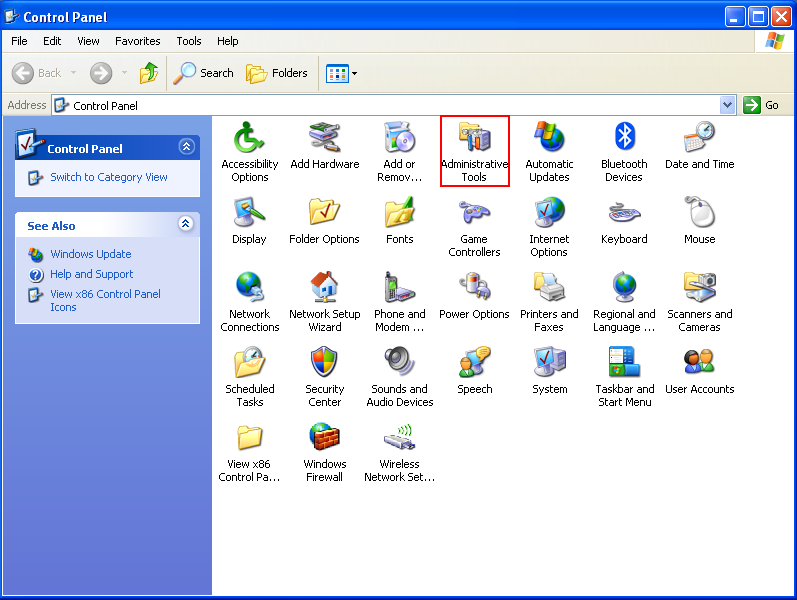Open Network Connections icon
797x600 pixels.
click(x=250, y=302)
